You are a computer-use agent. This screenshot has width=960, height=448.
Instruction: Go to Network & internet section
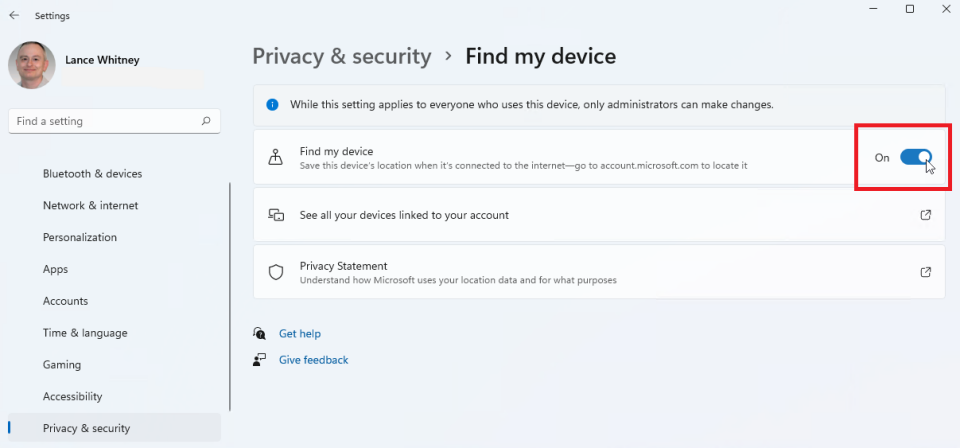click(90, 206)
